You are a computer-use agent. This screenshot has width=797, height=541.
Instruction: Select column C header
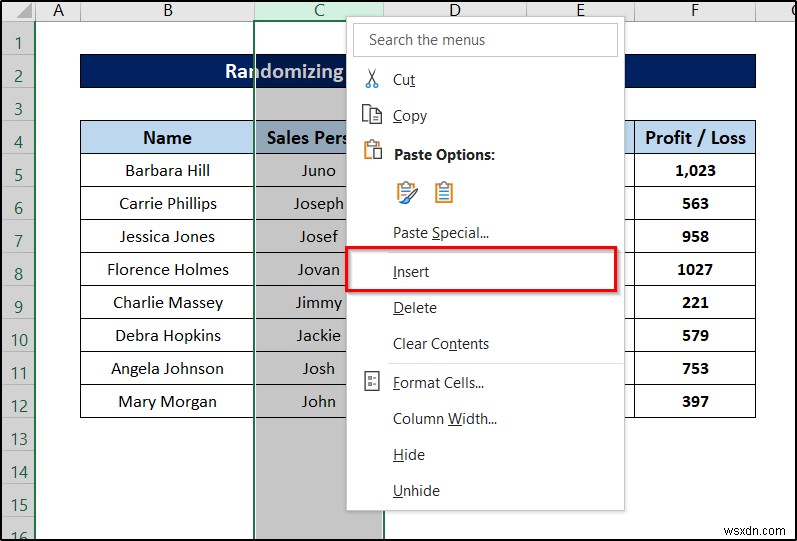coord(319,10)
